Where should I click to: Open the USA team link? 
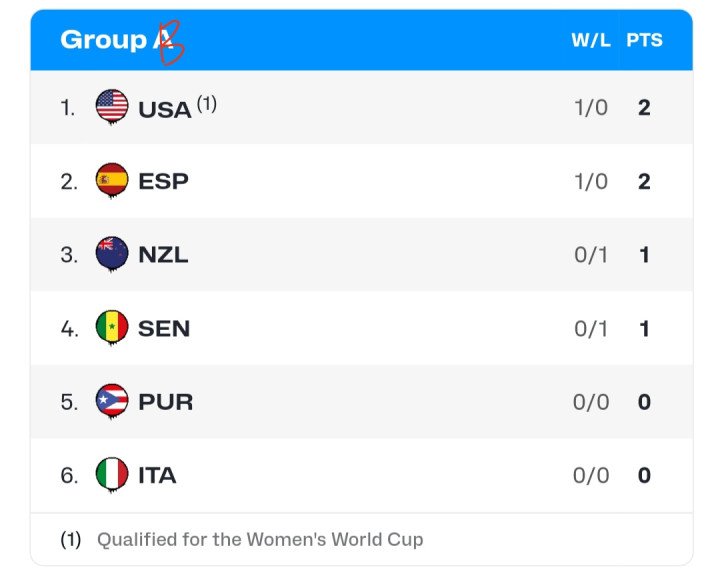pyautogui.click(x=165, y=109)
